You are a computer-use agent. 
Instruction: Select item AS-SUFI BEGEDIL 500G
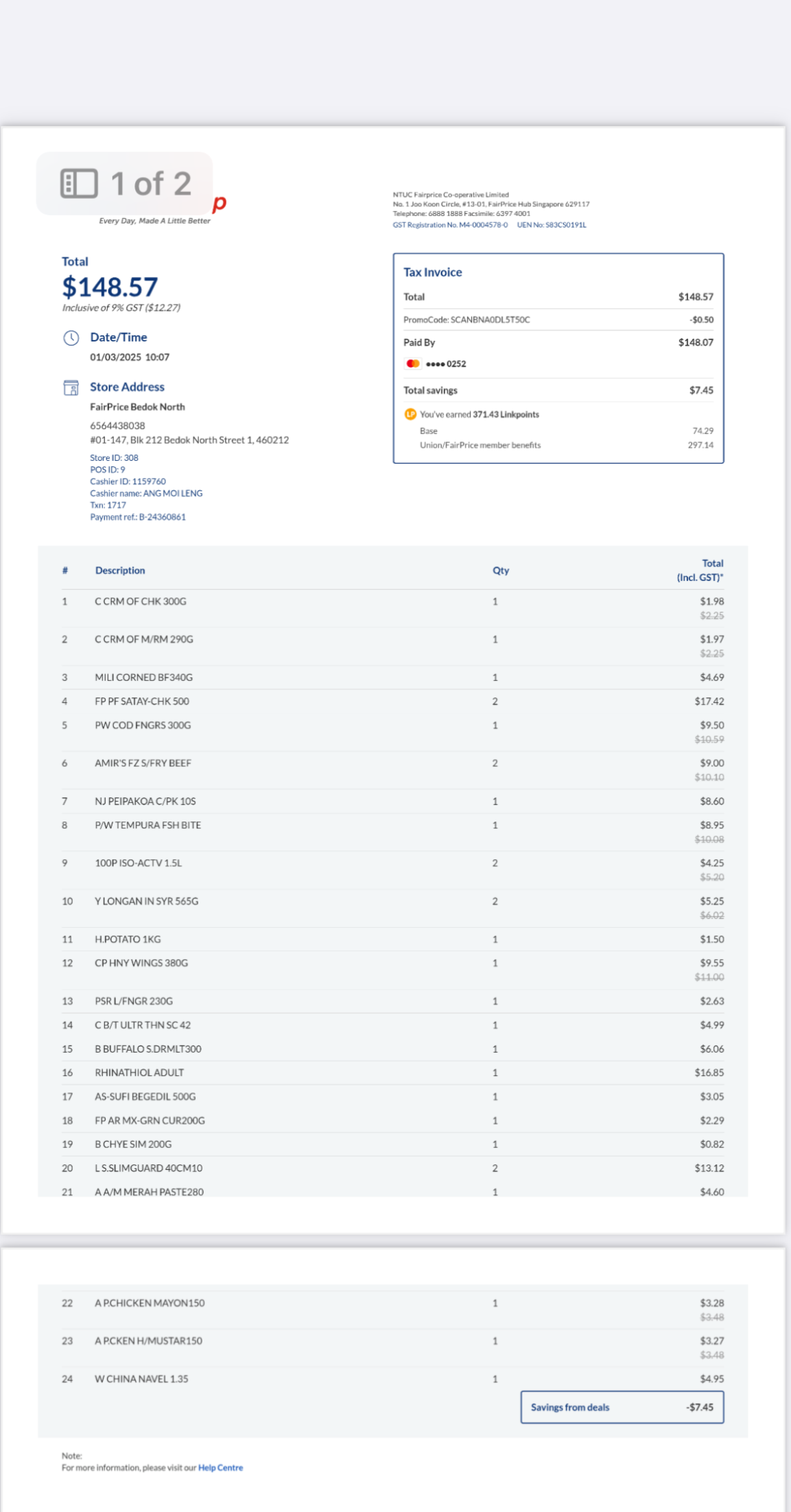145,1096
